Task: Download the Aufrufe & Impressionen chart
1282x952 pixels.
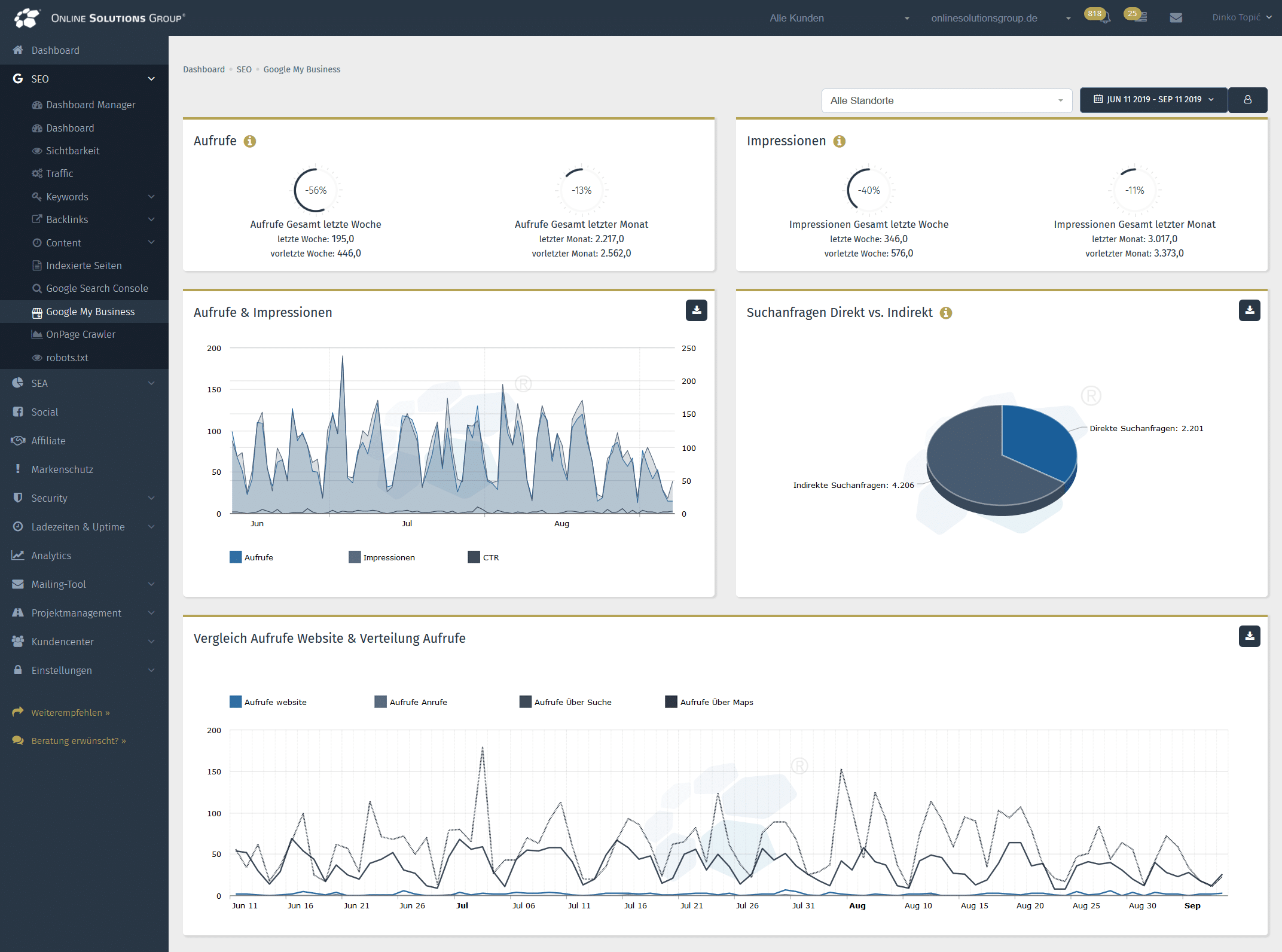Action: [x=696, y=310]
